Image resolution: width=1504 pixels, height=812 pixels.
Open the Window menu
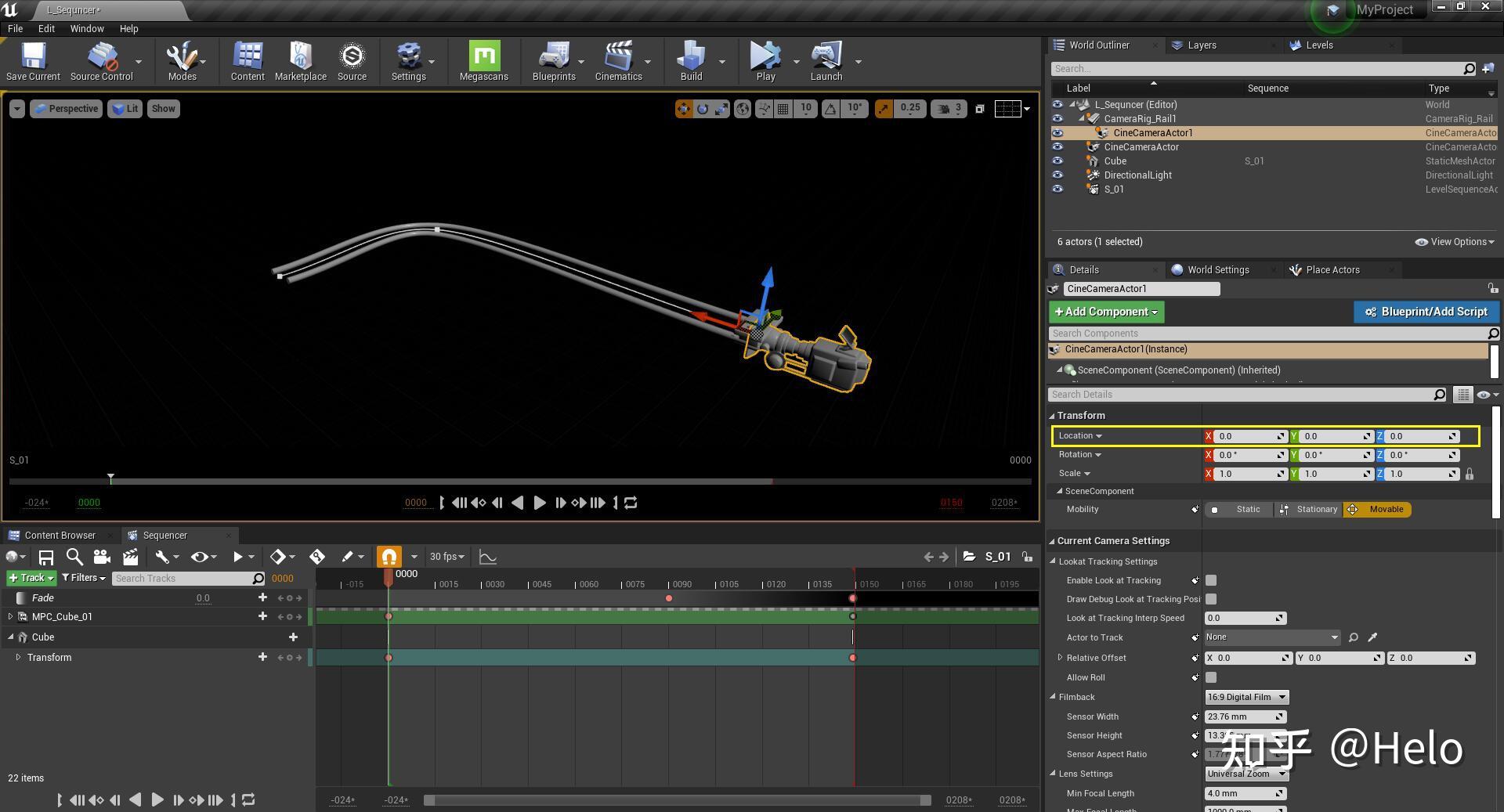coord(86,28)
